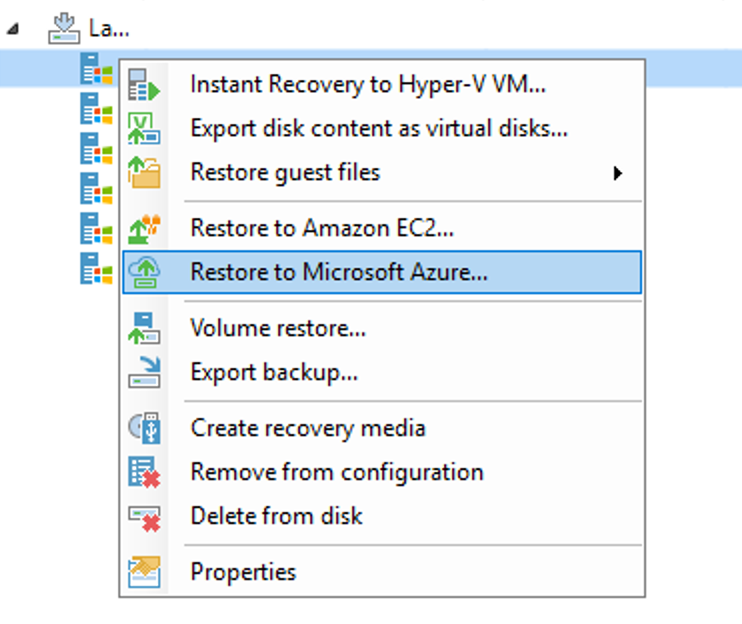The image size is (742, 624).
Task: Click the Restore to Microsoft Azure cloud icon
Action: (145, 272)
